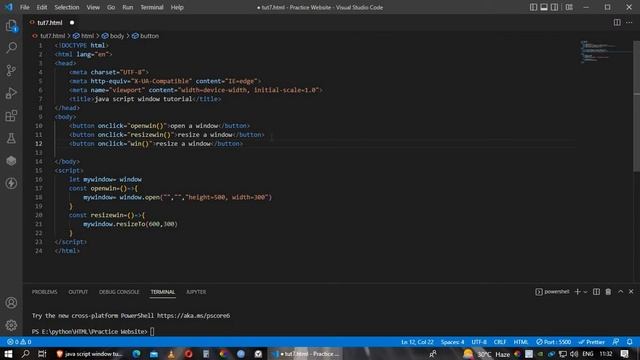Switch to the DEBUG CONSOLE tab
The image size is (640, 360).
(x=119, y=291)
